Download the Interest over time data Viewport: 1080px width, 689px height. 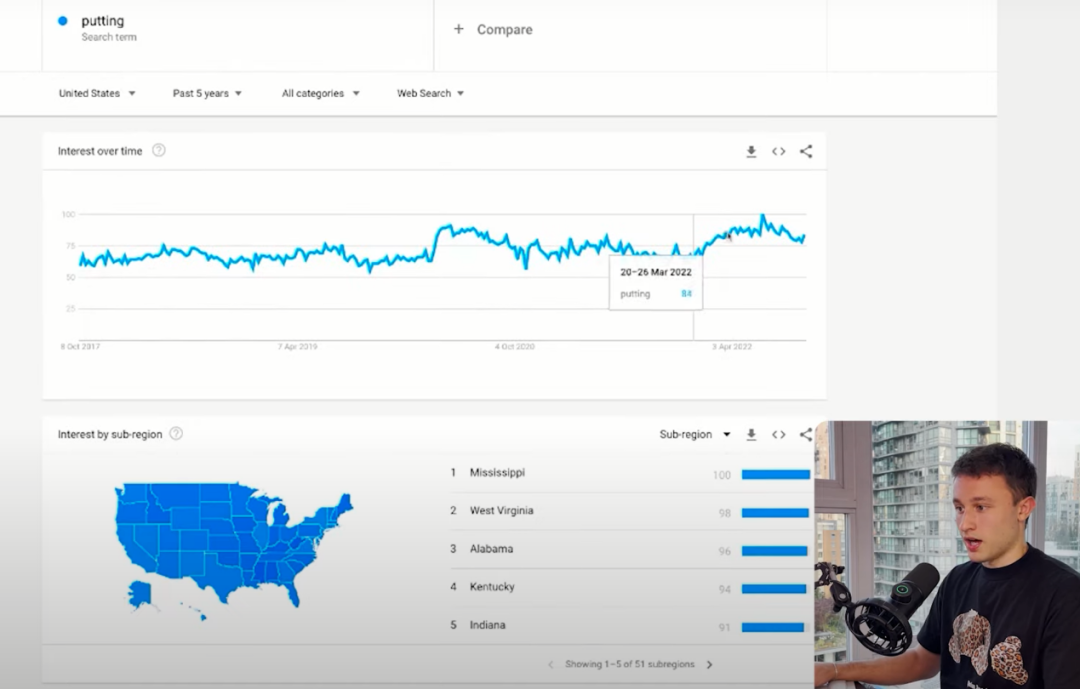point(751,152)
